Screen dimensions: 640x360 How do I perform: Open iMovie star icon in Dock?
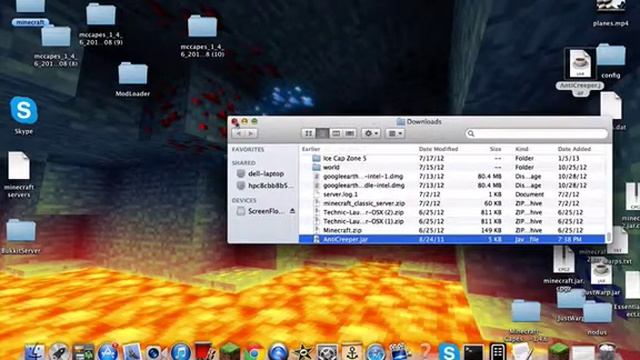303,352
